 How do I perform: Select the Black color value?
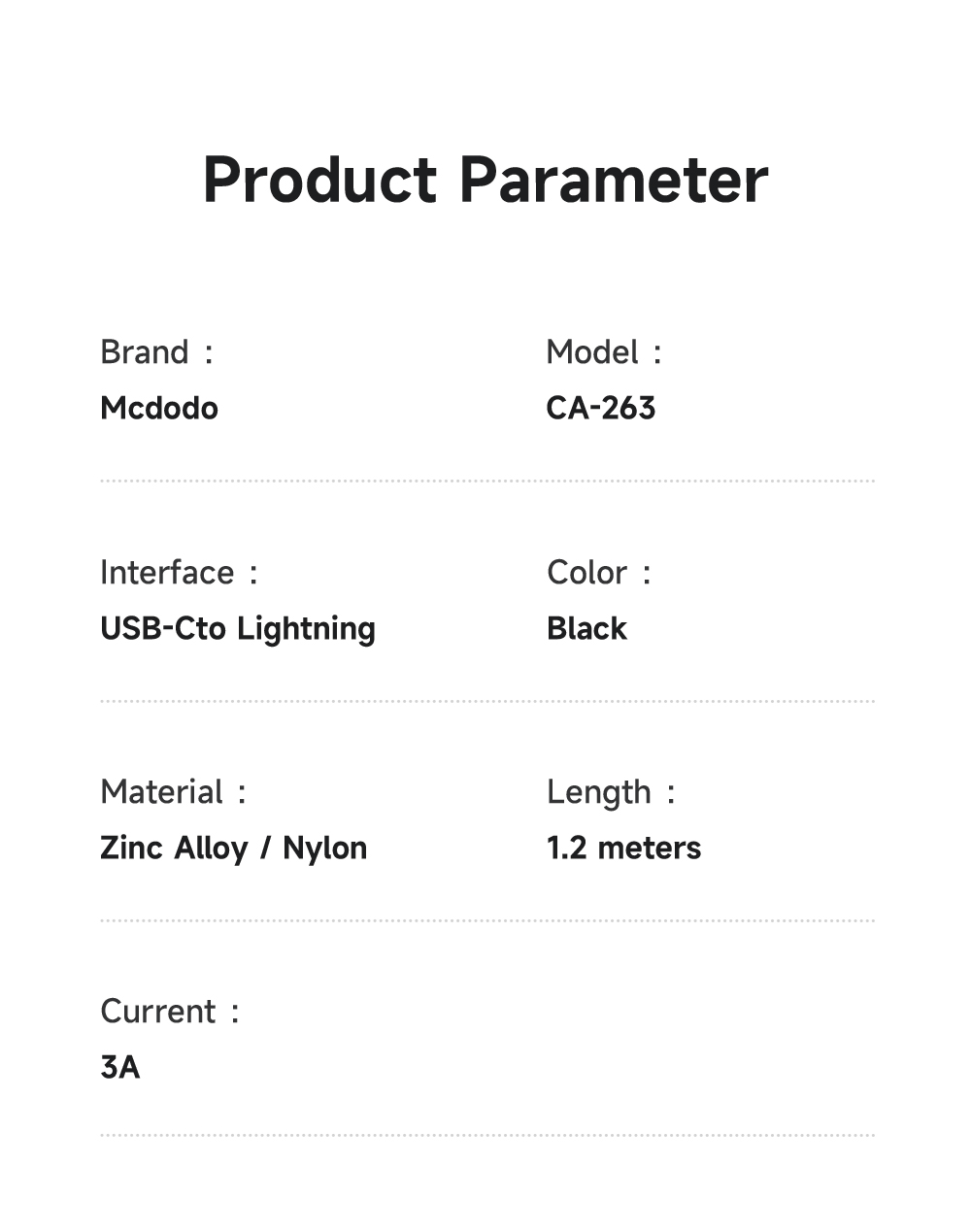point(586,629)
